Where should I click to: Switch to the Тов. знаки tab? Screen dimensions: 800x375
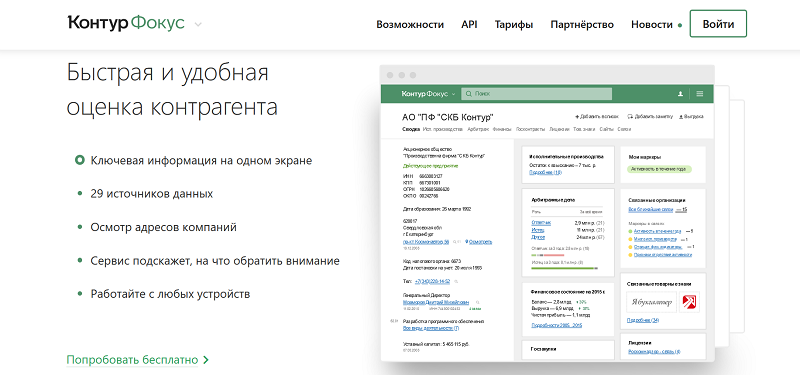[x=584, y=130]
